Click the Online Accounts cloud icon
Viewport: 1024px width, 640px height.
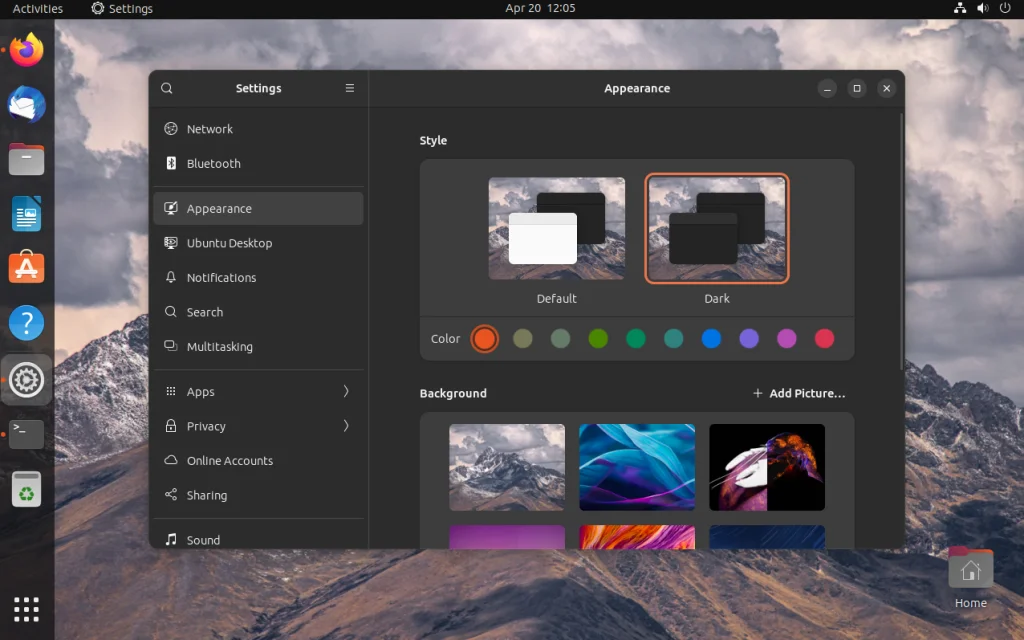point(170,461)
